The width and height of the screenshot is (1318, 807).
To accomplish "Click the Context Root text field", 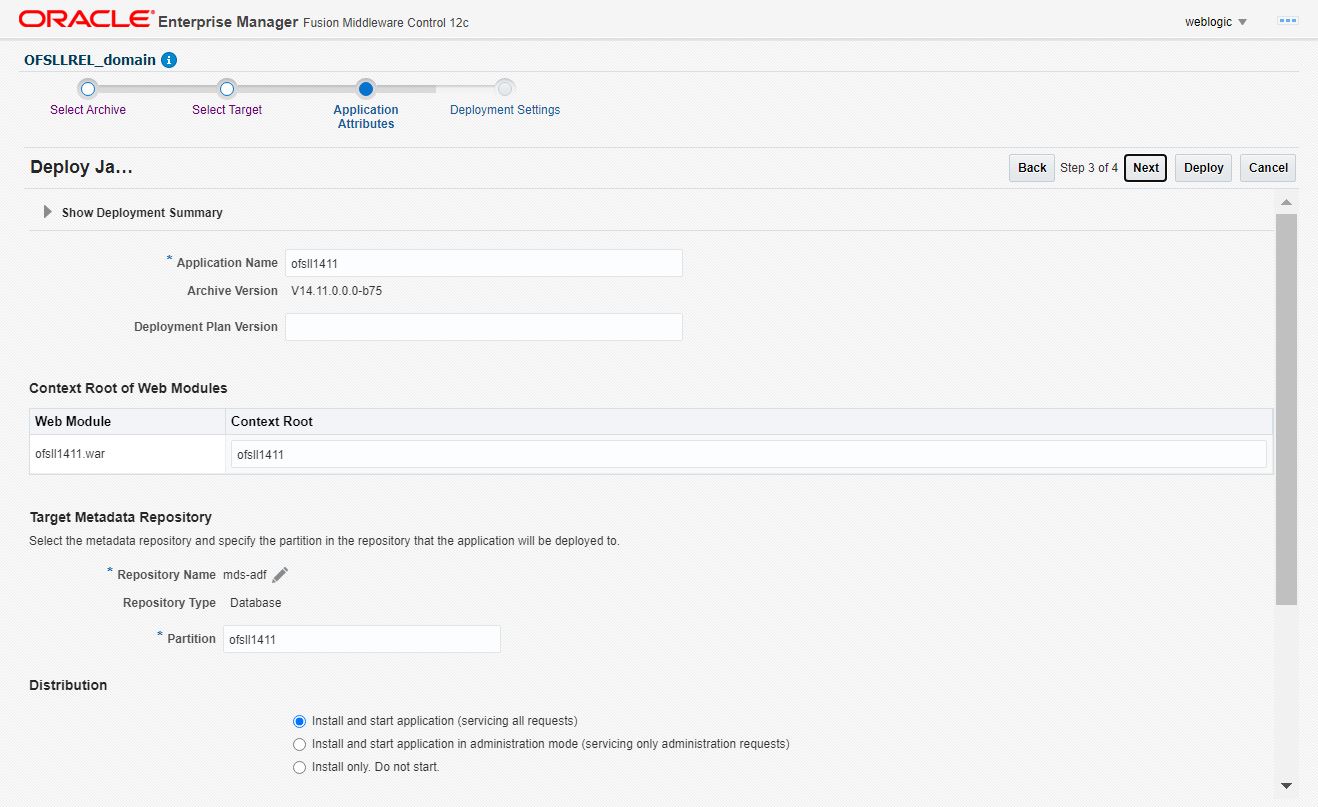I will point(748,454).
